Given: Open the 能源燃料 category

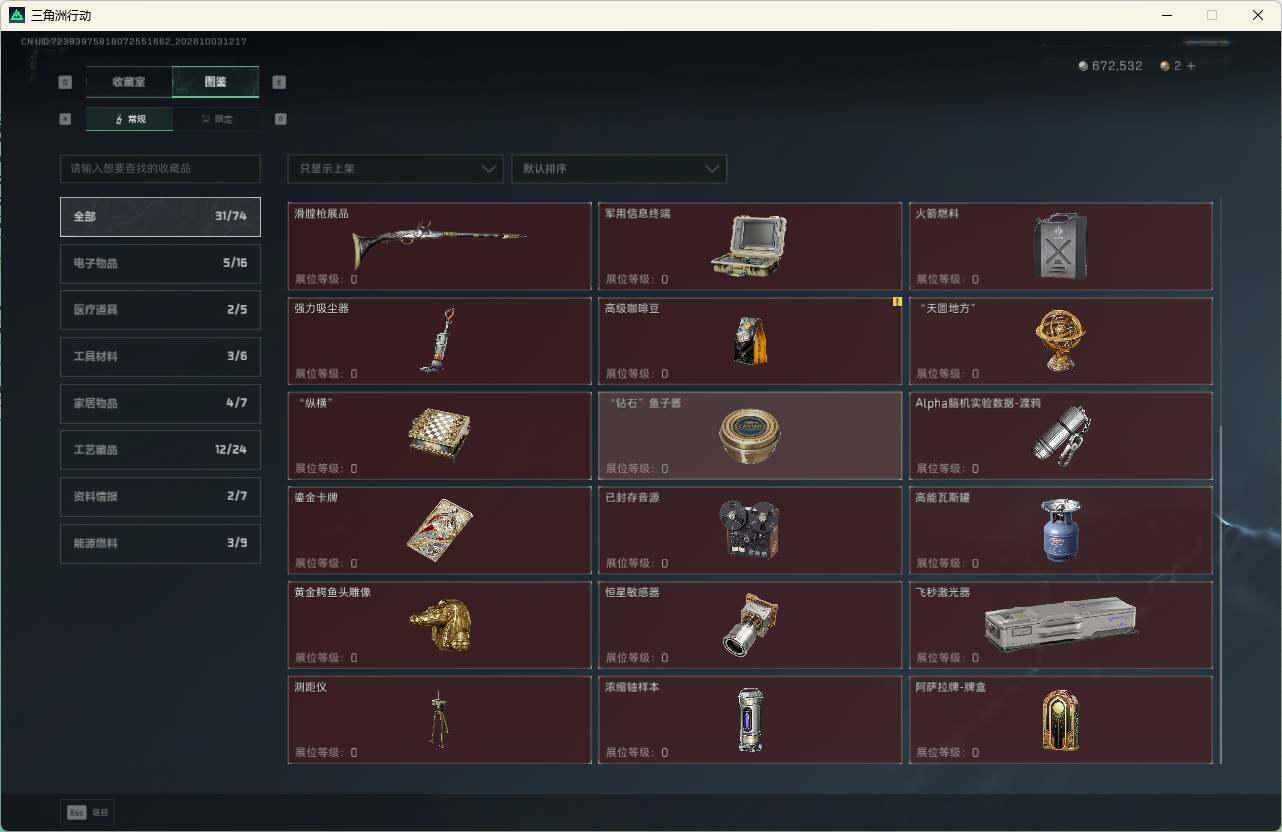Looking at the screenshot, I should coord(160,543).
